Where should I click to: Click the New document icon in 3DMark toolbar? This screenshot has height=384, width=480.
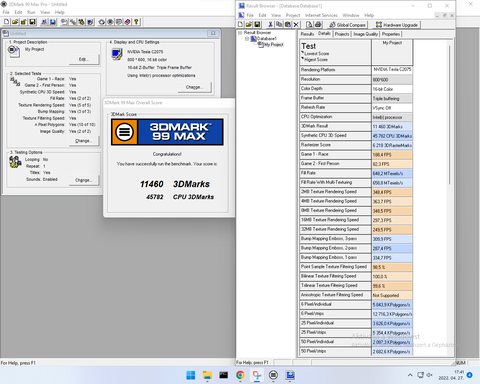click(6, 22)
